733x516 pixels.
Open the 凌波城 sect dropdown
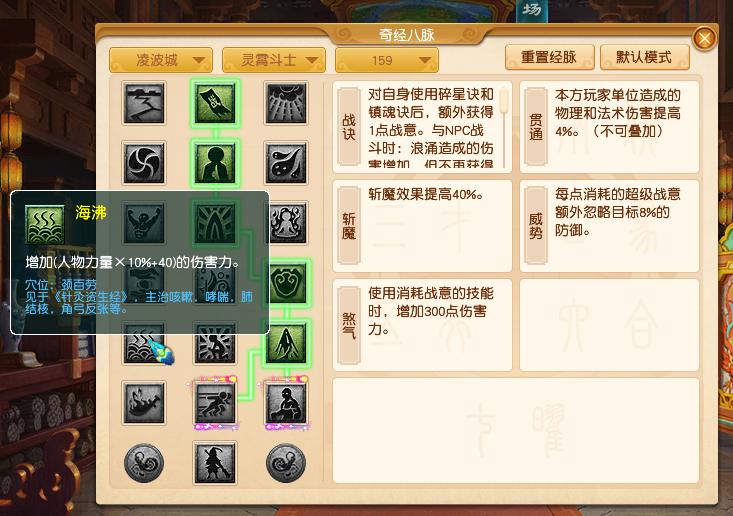click(160, 60)
